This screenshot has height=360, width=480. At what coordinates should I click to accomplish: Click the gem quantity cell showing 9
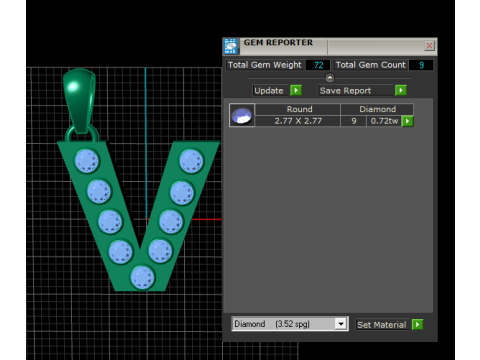click(354, 121)
